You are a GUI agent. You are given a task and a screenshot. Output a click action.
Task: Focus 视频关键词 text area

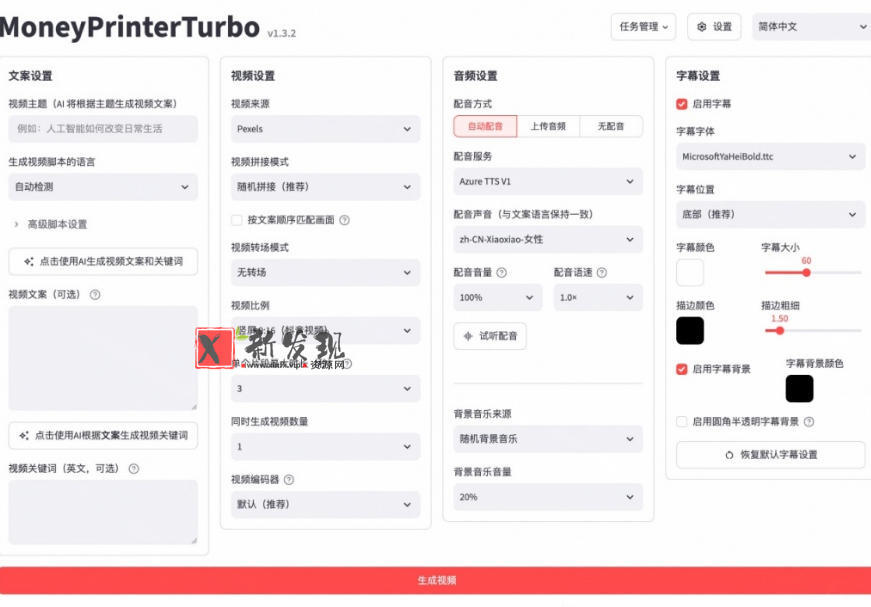pyautogui.click(x=103, y=512)
